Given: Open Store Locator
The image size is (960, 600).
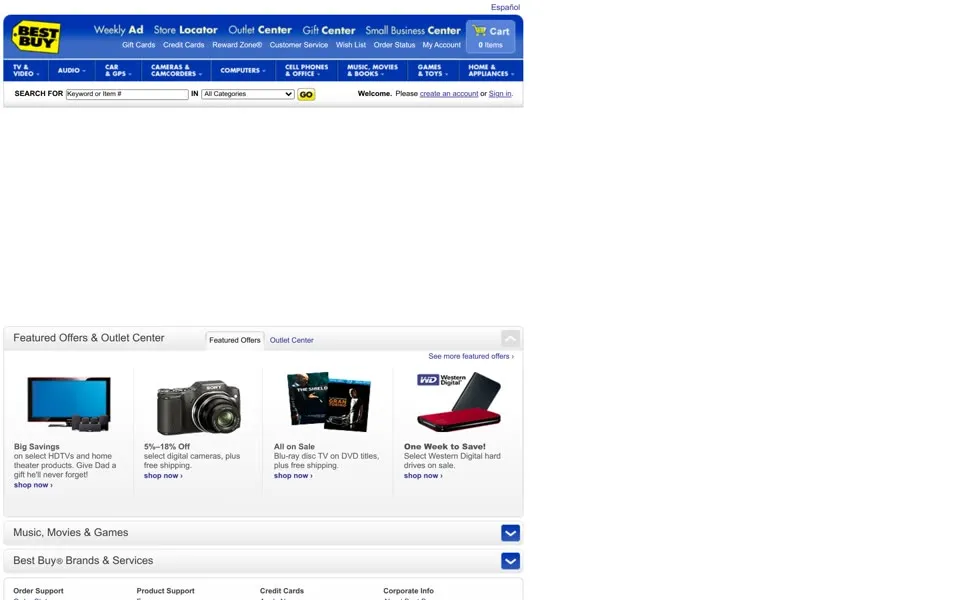Looking at the screenshot, I should [x=186, y=30].
